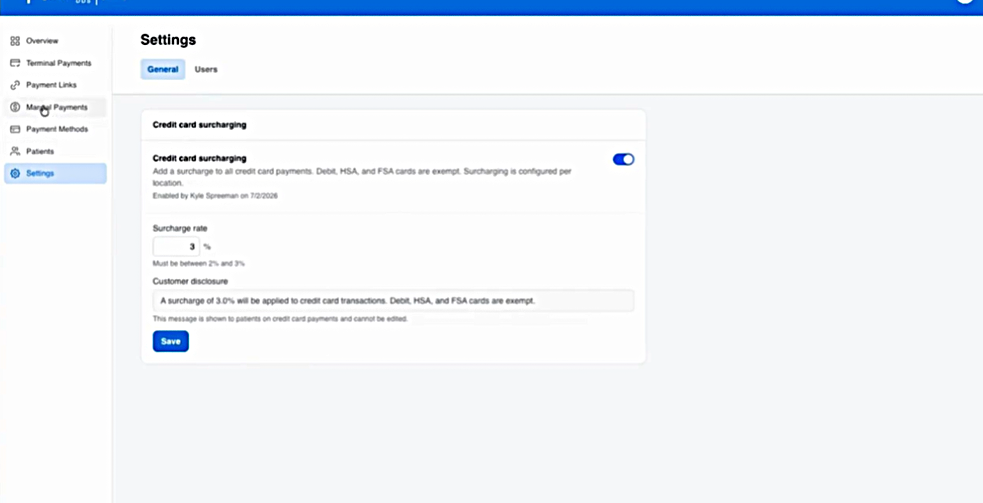The width and height of the screenshot is (983, 503).
Task: Click 'Must be between 2% and 3%' hint
Action: [199, 263]
